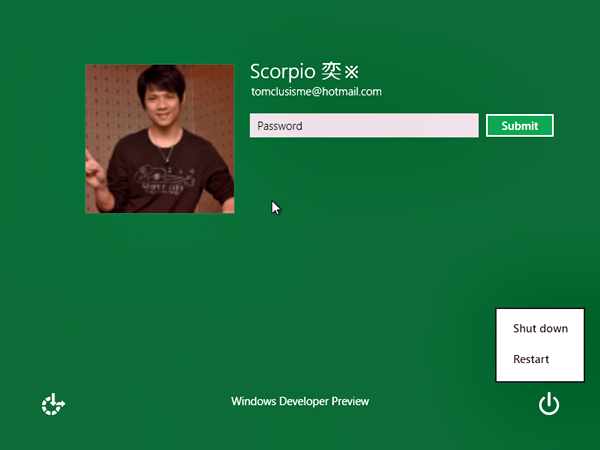Viewport: 600px width, 450px height.
Task: Click the white gap between Shut down and Restart
Action: click(x=540, y=344)
